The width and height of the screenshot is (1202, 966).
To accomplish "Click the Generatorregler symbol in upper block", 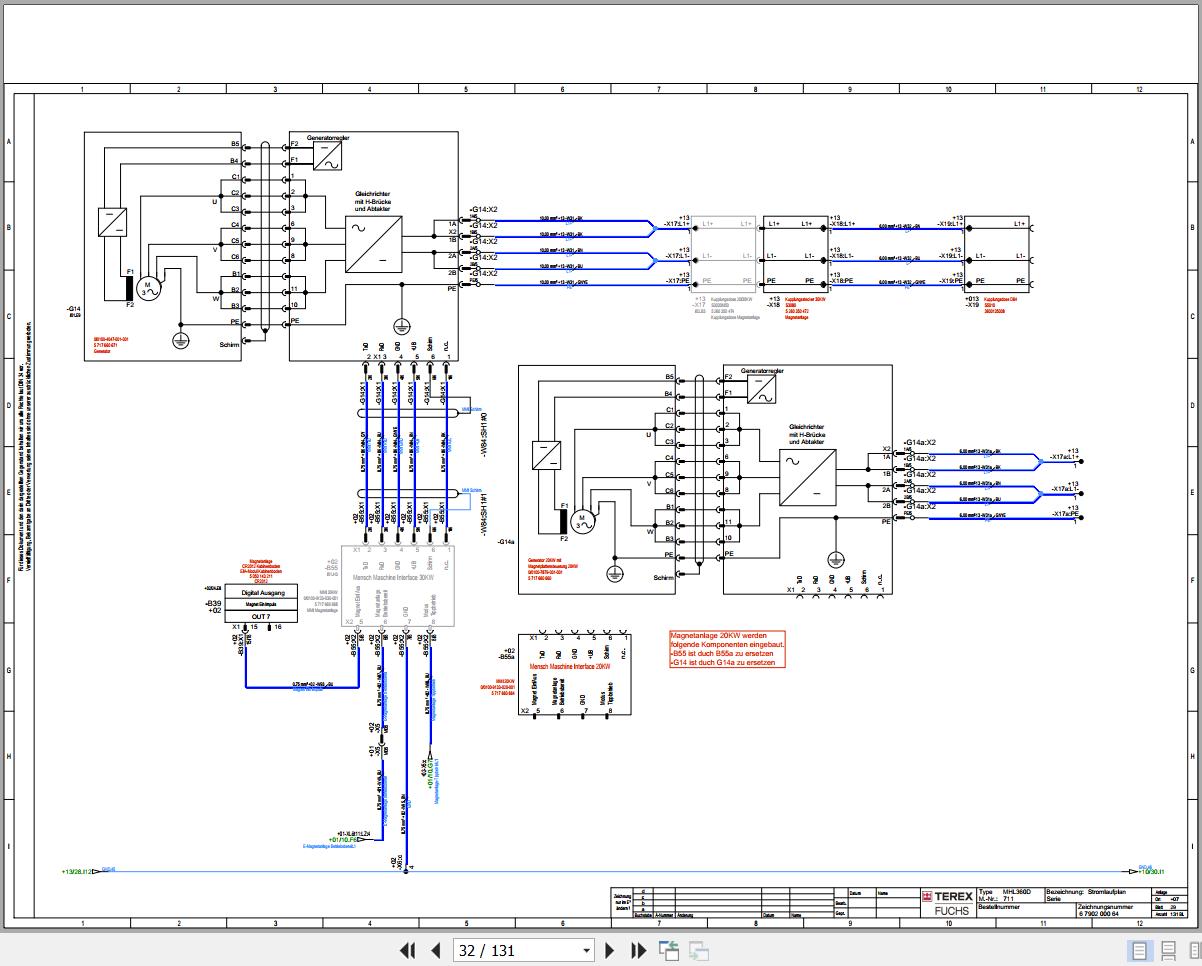I will tap(328, 155).
